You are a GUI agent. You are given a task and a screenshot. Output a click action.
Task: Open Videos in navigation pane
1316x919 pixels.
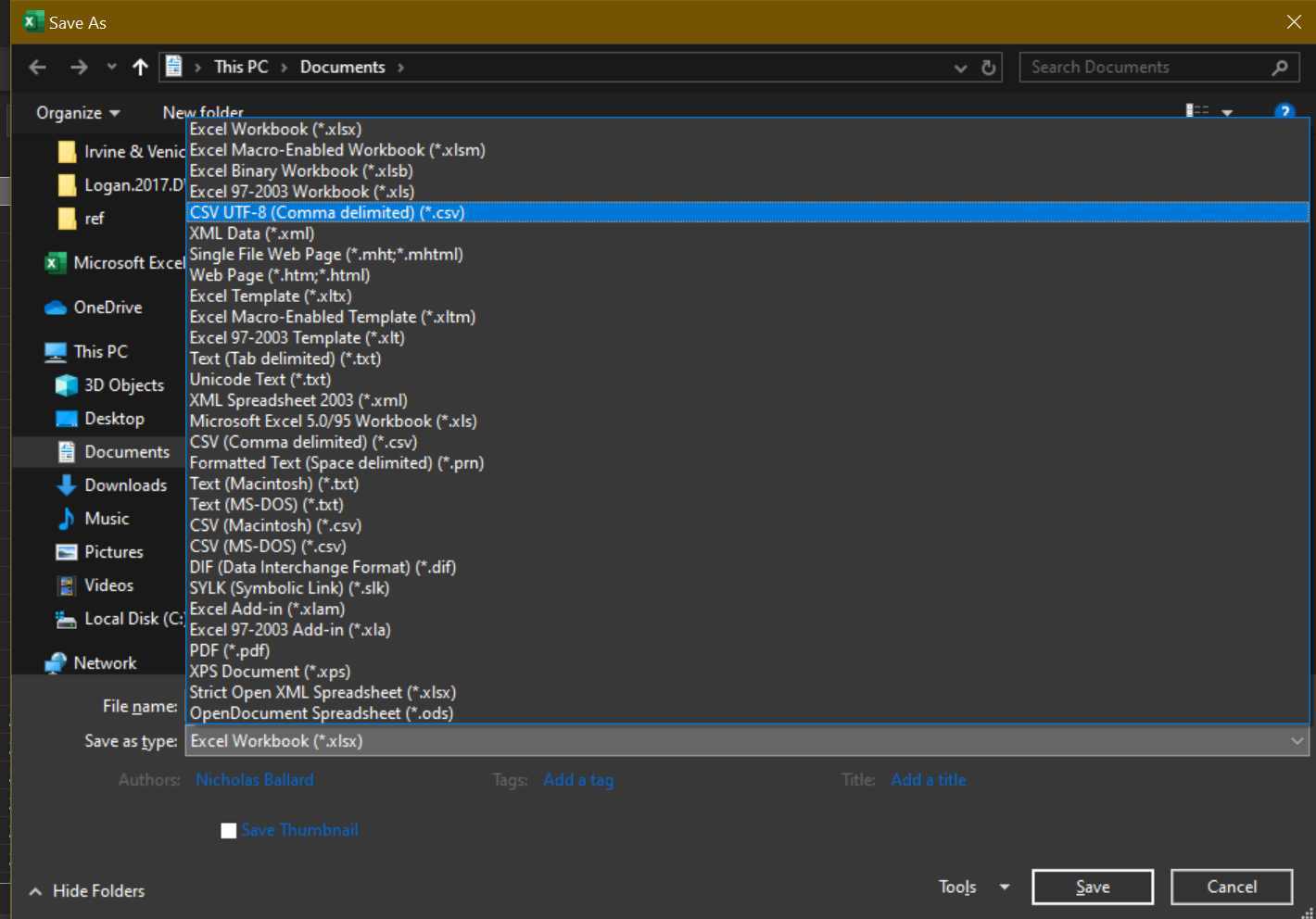point(95,585)
